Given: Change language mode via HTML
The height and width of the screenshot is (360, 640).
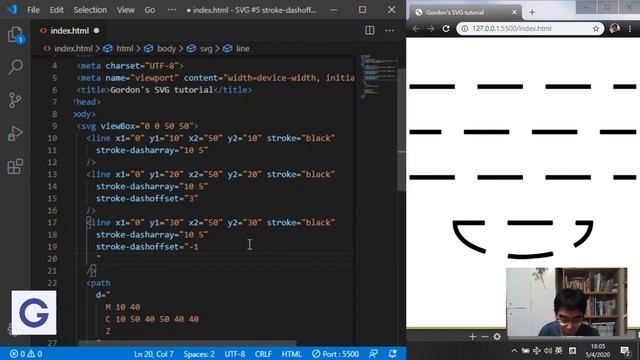Looking at the screenshot, I should click(291, 354).
